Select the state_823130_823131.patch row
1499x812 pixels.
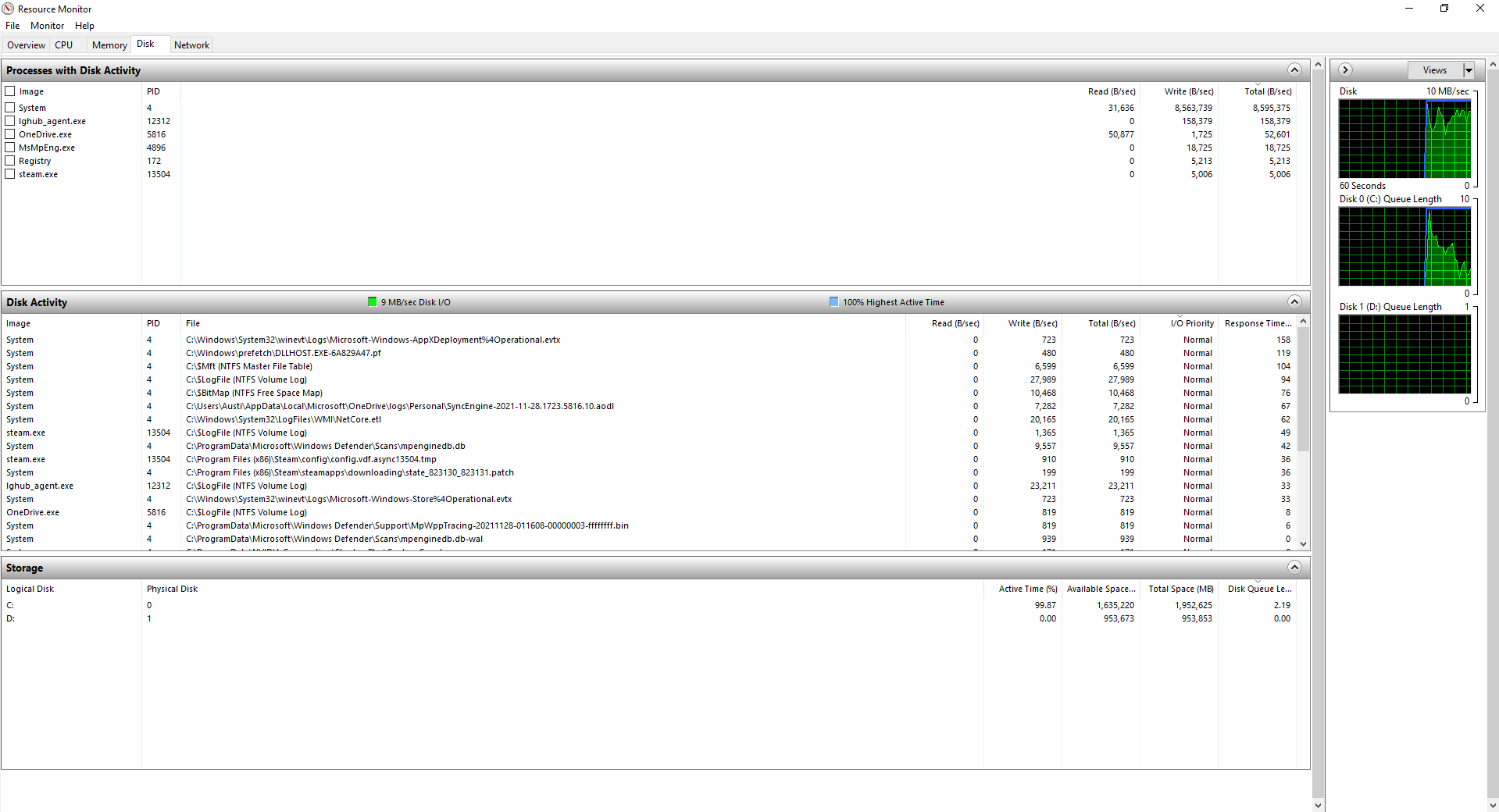(648, 472)
